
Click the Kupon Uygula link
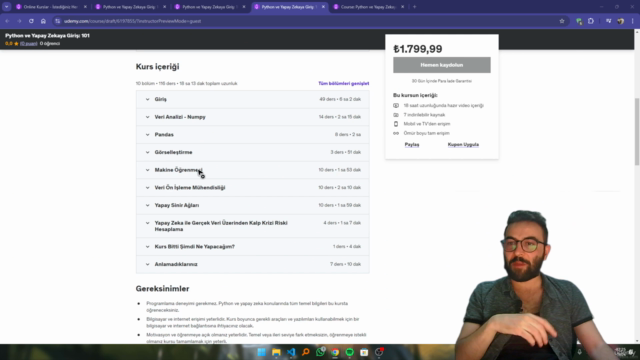coord(463,144)
